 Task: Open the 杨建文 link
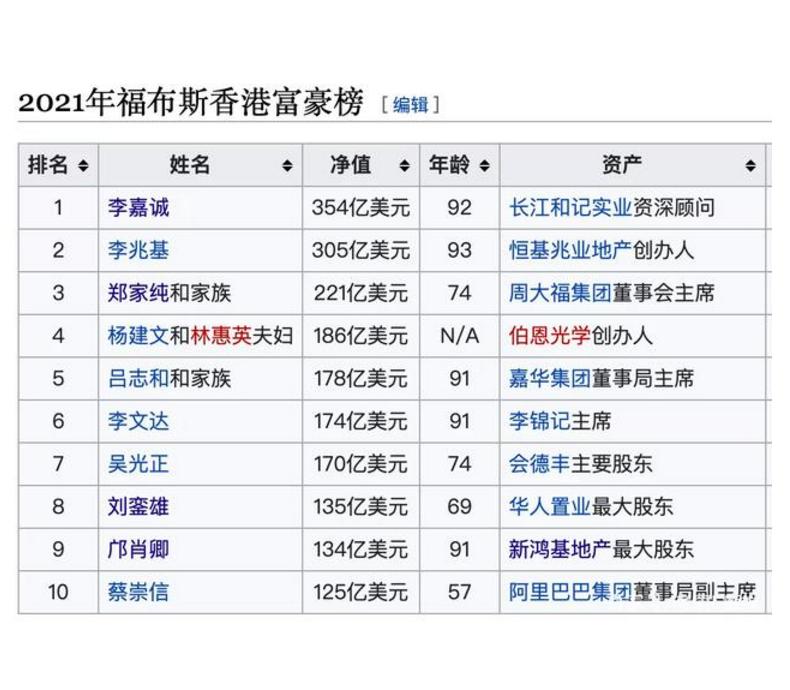[x=138, y=336]
